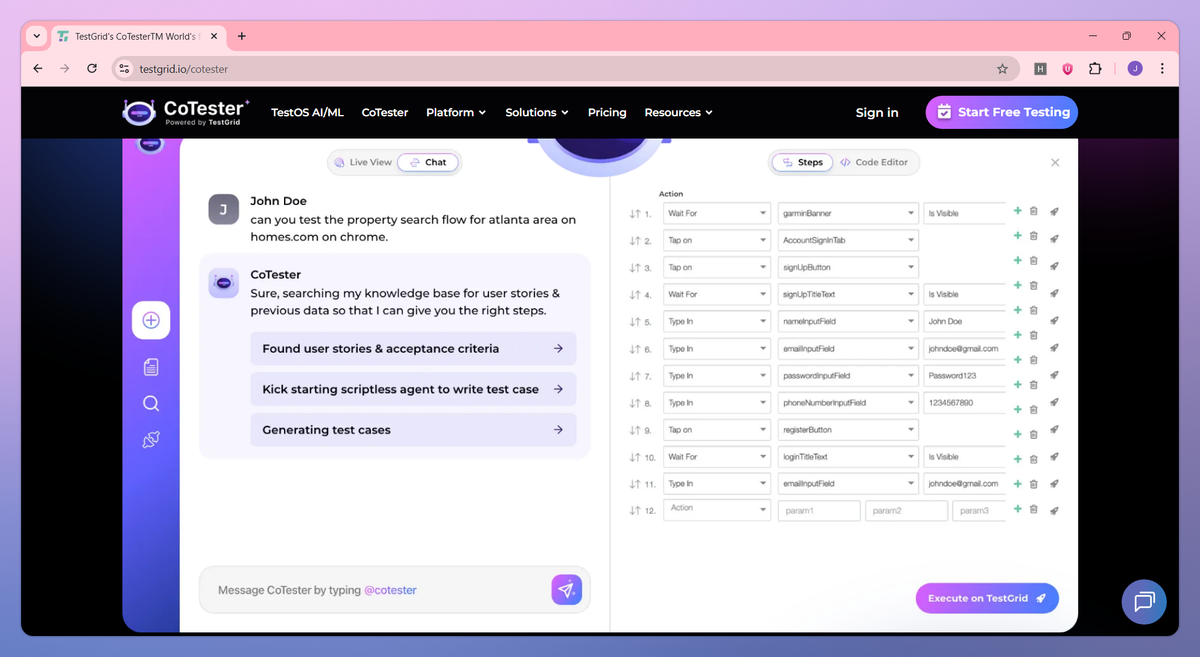Open the AccountSignInTab element dropdown
The image size is (1200, 657).
(848, 240)
